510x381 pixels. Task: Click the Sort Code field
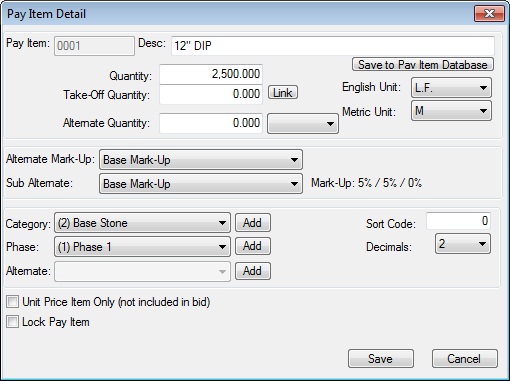click(458, 221)
